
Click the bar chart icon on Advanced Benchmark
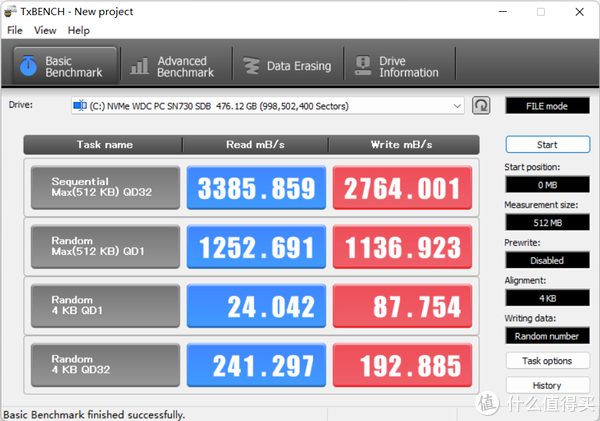point(139,66)
